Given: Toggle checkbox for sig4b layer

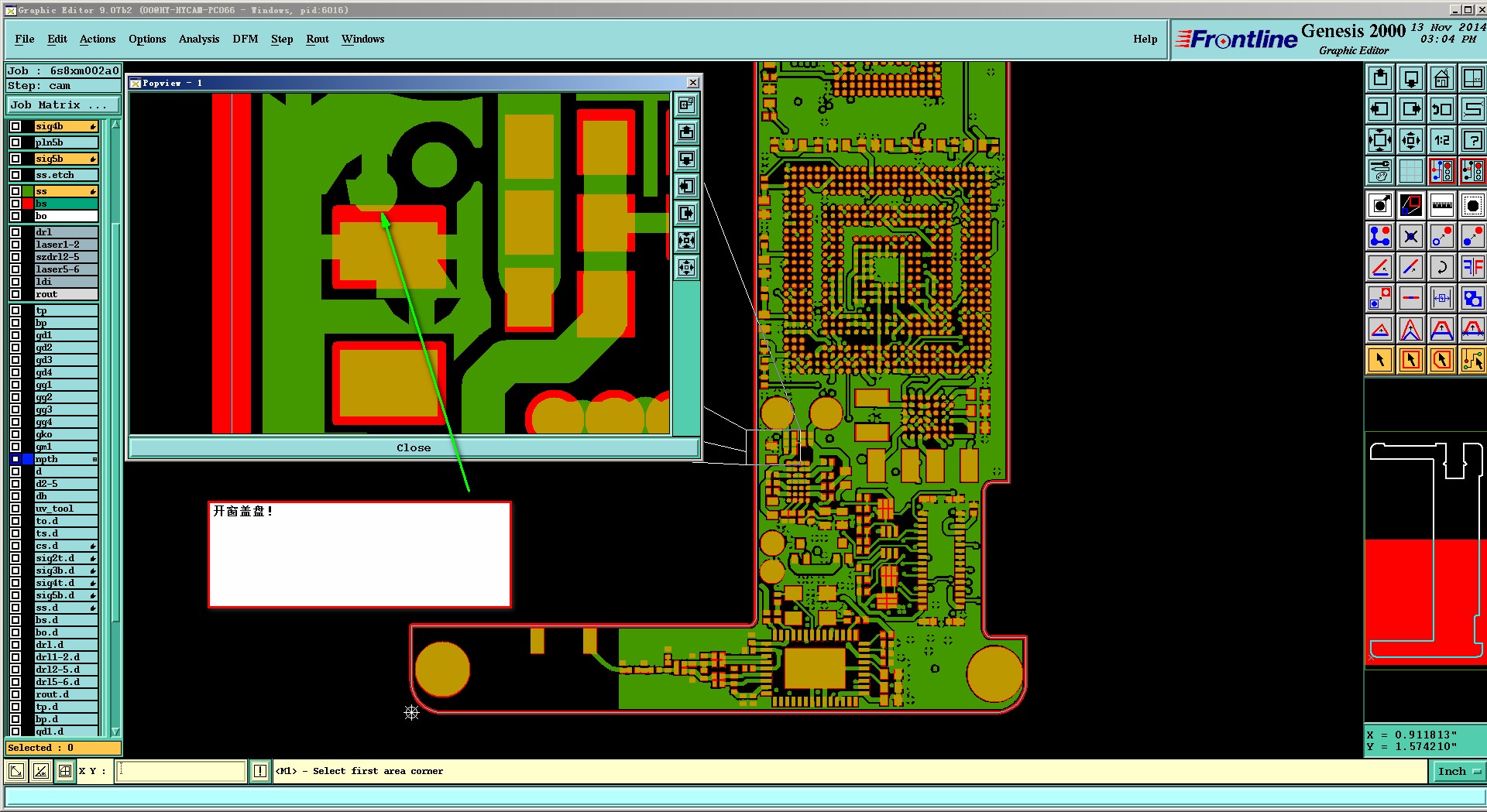Looking at the screenshot, I should pos(15,126).
